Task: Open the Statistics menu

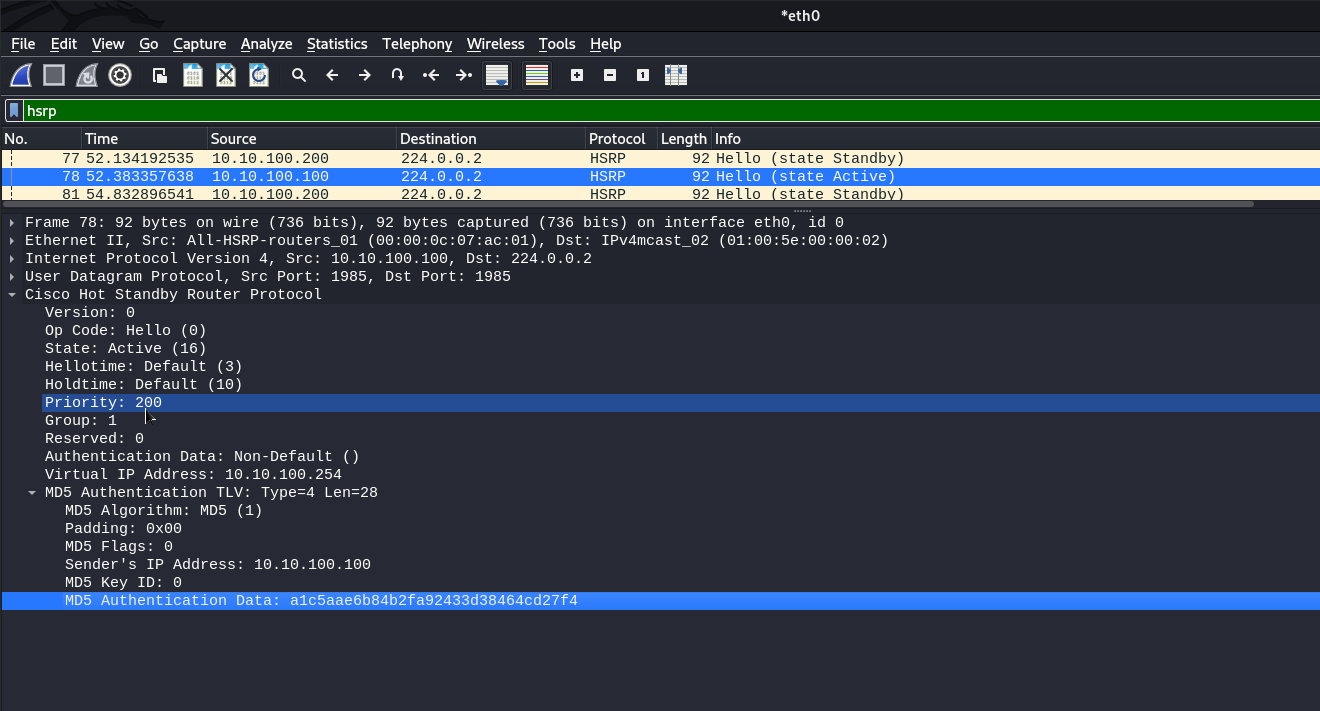Action: [337, 44]
